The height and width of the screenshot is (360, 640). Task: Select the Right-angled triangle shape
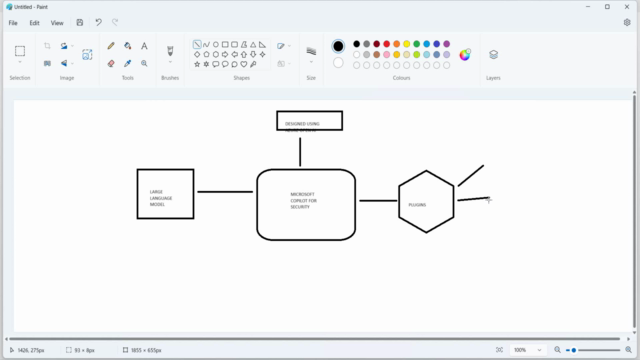click(262, 44)
